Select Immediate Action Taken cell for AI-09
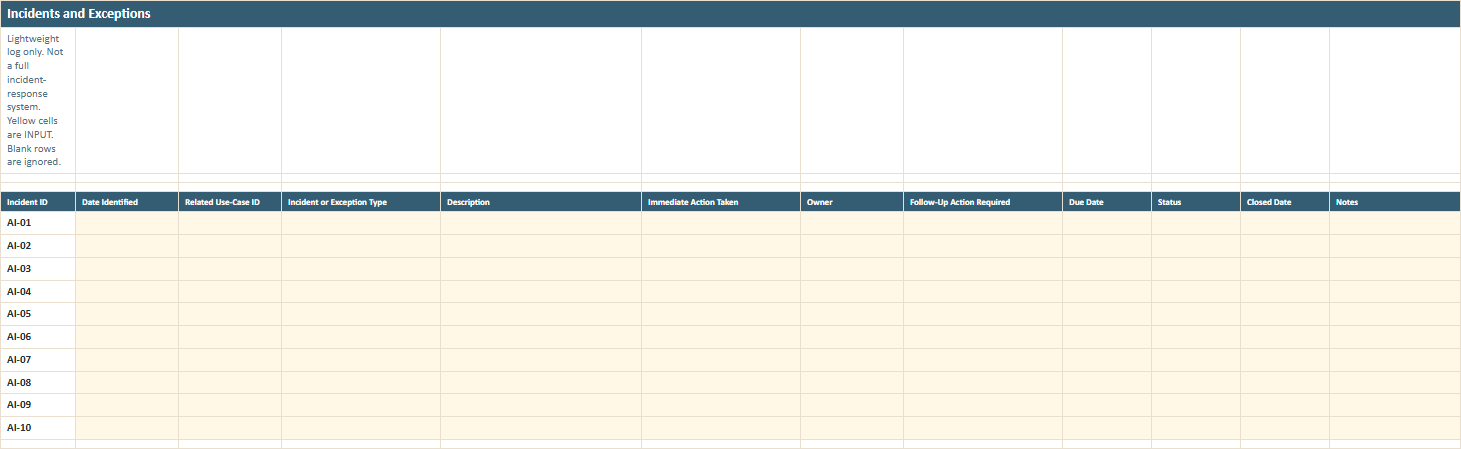The image size is (1461, 449). 721,405
